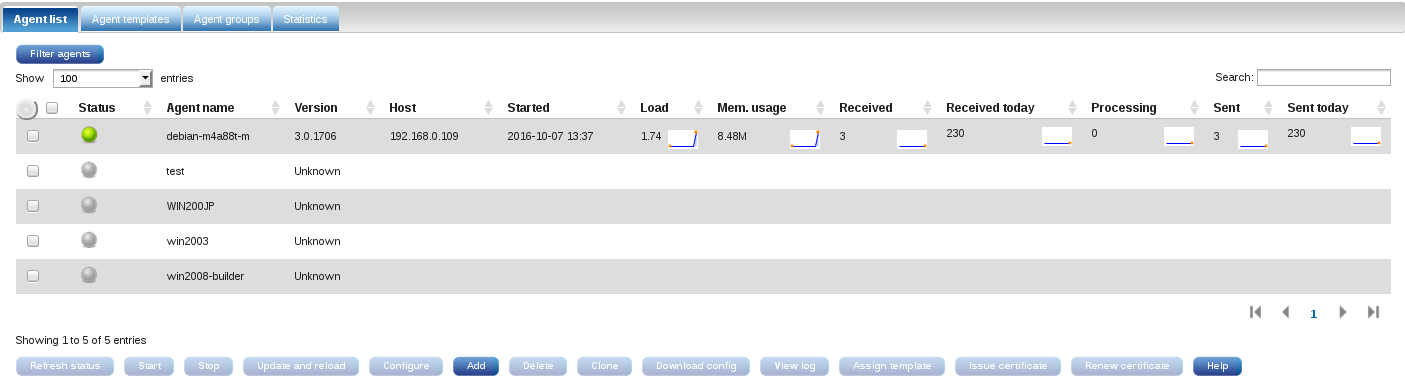Click the Delete button

(538, 366)
